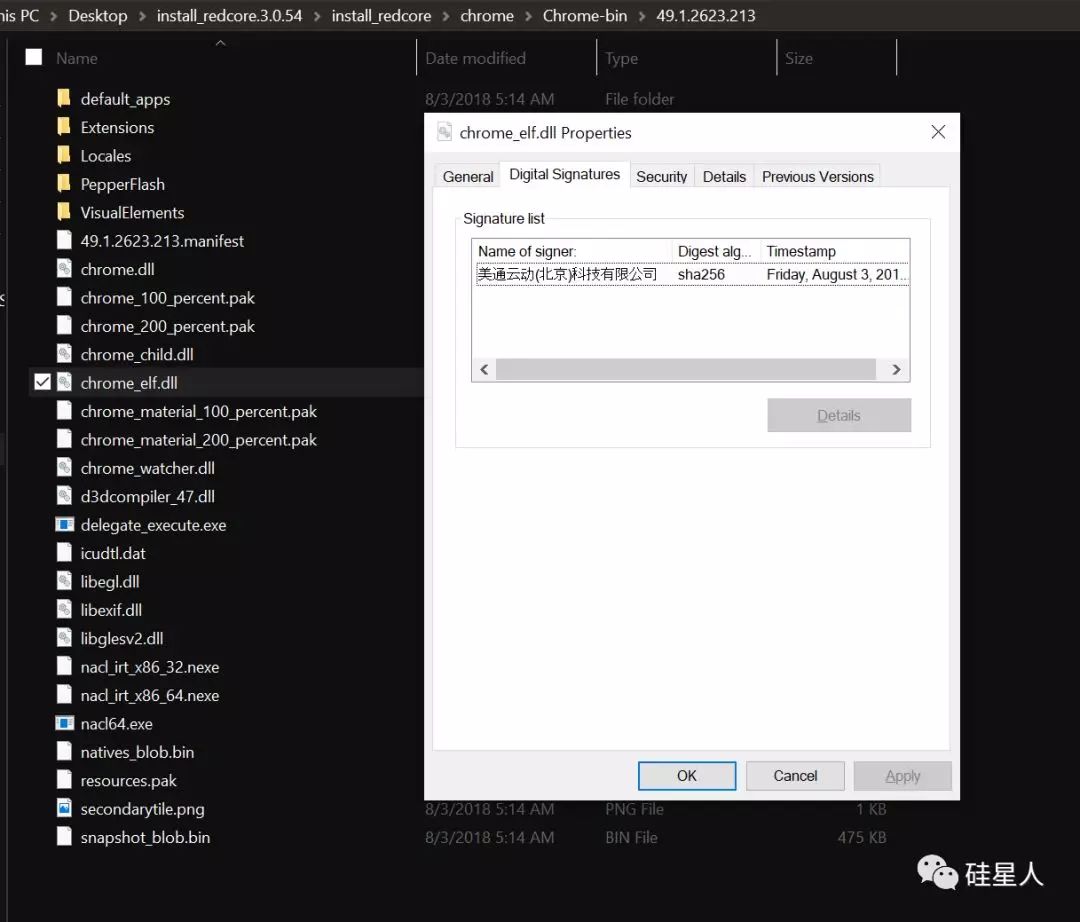The height and width of the screenshot is (922, 1080).
Task: Click the Properties dialog title file icon
Action: tap(445, 132)
